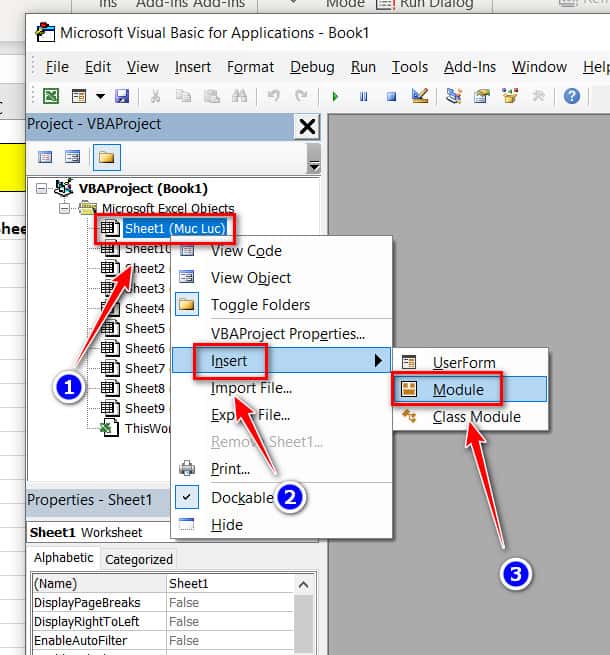Screen dimensions: 610x655
Task: Click the Properties list scroll up arrow
Action: point(304,585)
